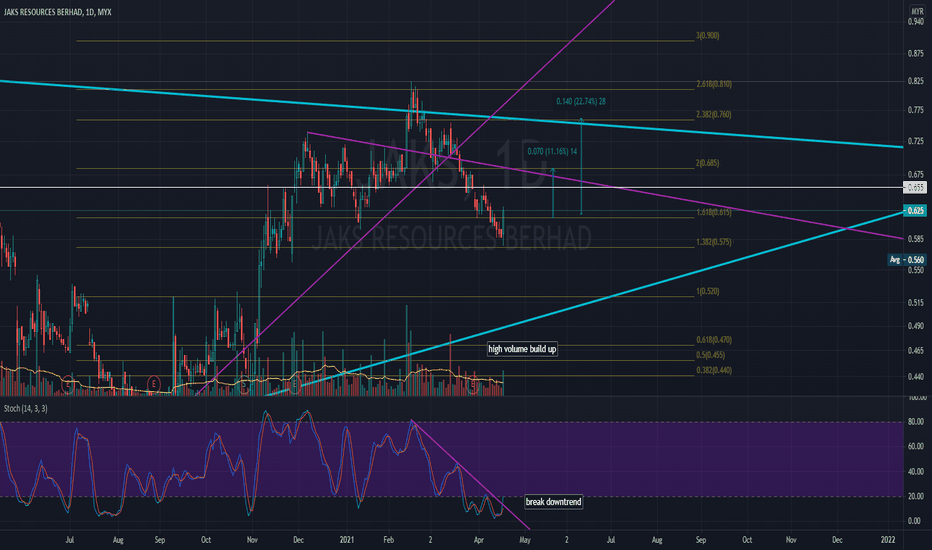This screenshot has height=550, width=932.
Task: Click the 0.725 price axis tick
Action: click(915, 142)
